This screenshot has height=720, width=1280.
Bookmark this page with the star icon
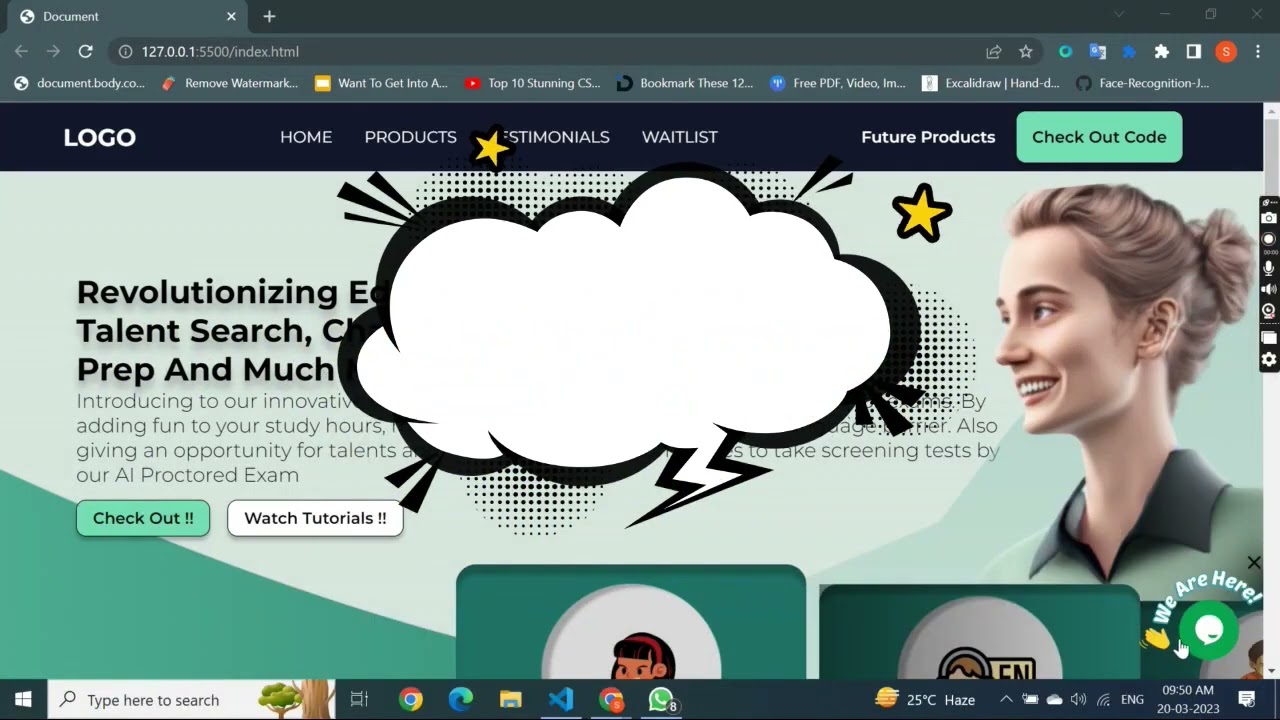[x=1025, y=52]
